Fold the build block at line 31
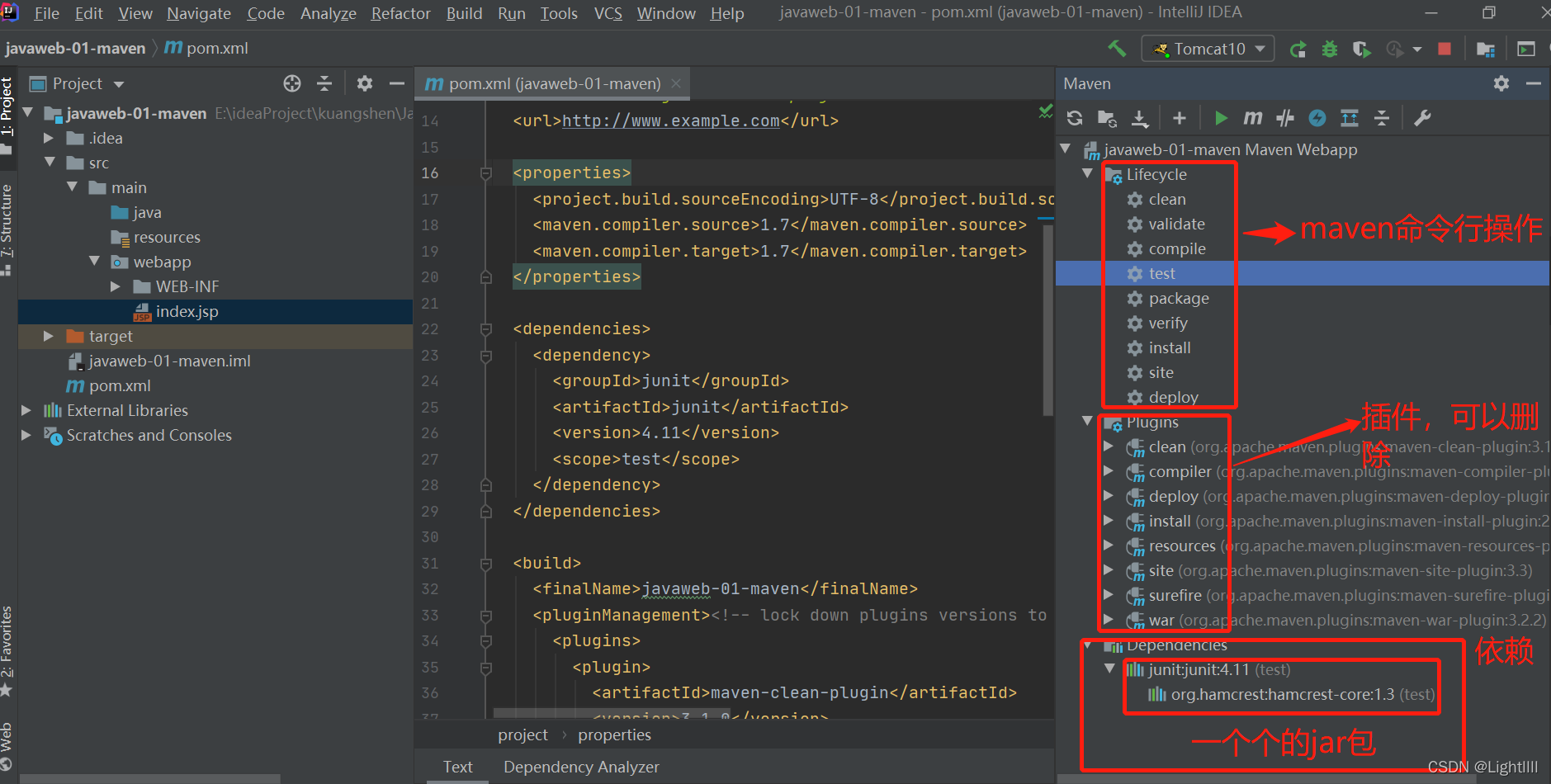Screen dimensions: 1551x784 coord(486,564)
